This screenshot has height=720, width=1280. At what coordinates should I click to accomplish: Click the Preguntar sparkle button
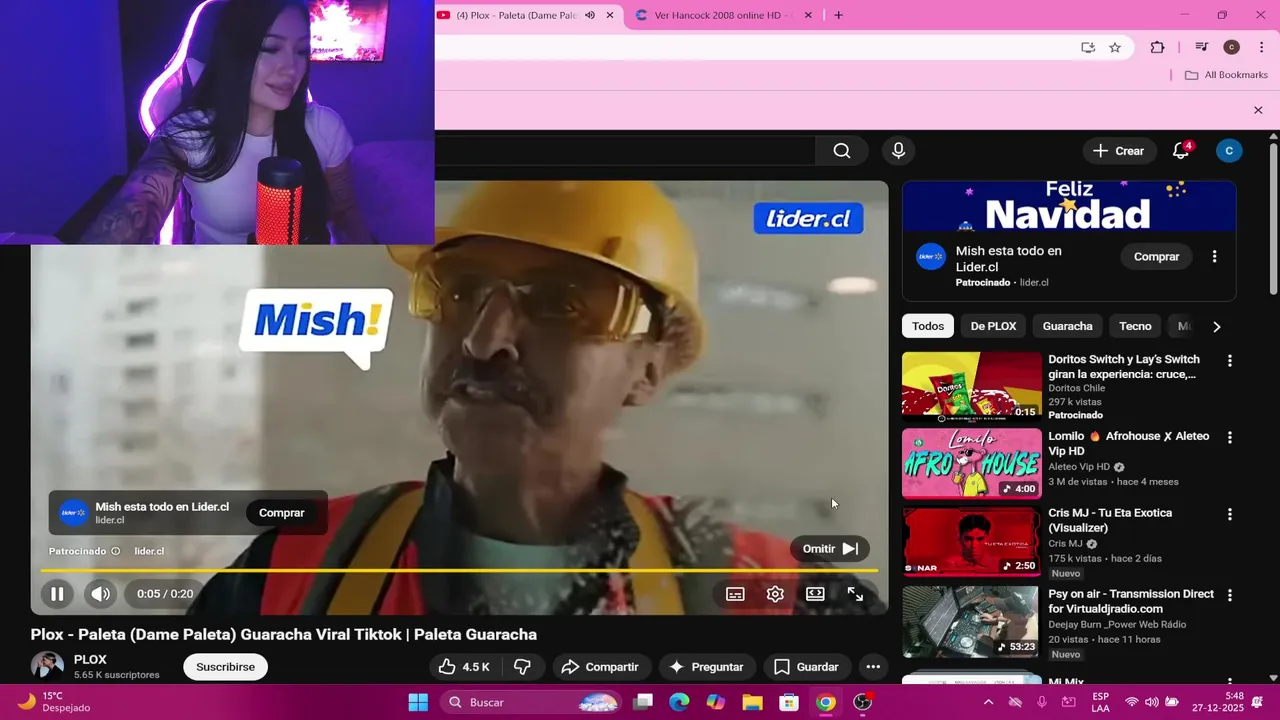pyautogui.click(x=707, y=667)
